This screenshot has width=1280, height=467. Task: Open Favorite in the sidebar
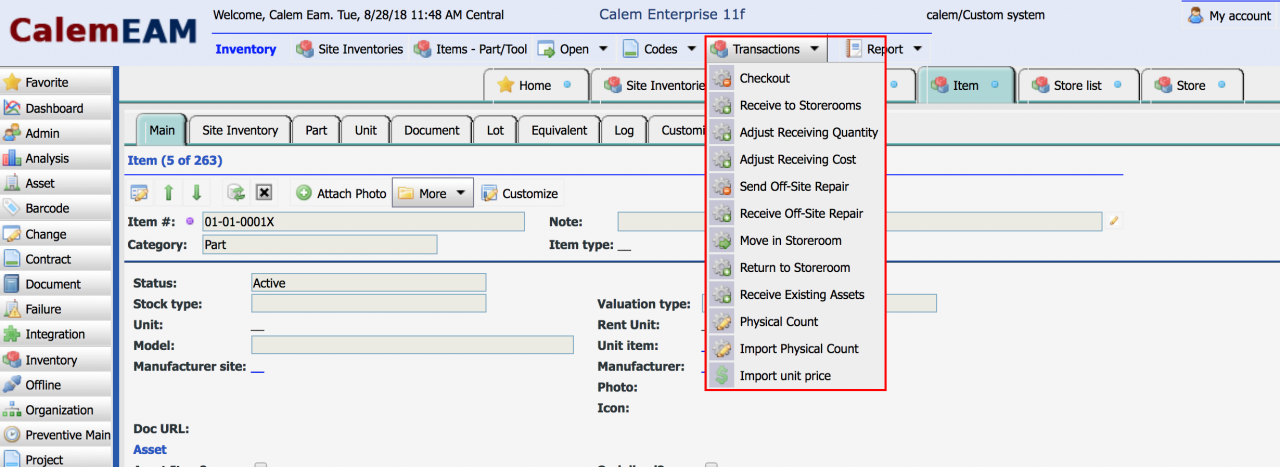tap(56, 82)
